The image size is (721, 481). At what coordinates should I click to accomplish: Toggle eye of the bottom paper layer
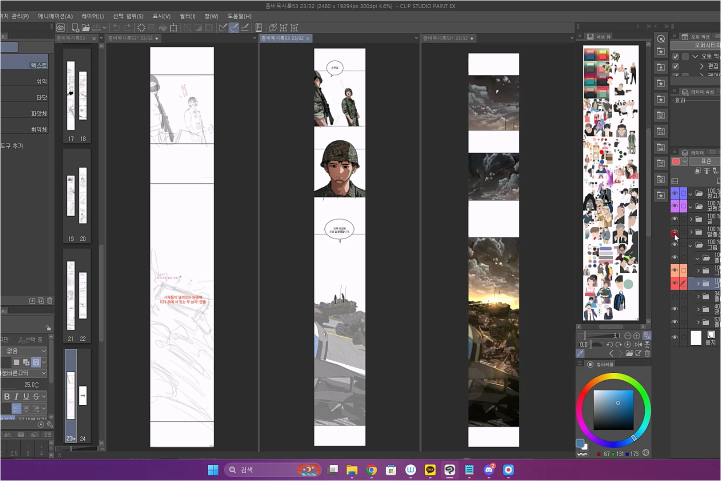click(x=675, y=338)
